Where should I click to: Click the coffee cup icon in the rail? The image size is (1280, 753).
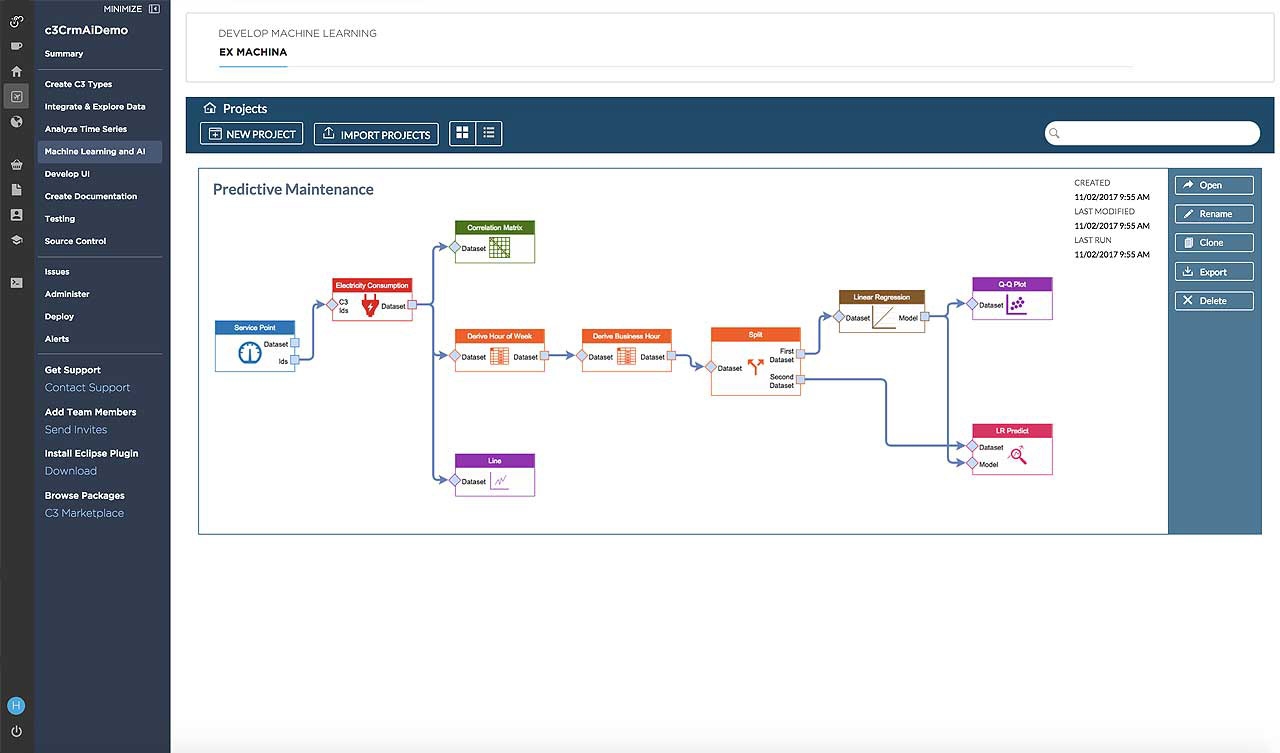pos(16,46)
